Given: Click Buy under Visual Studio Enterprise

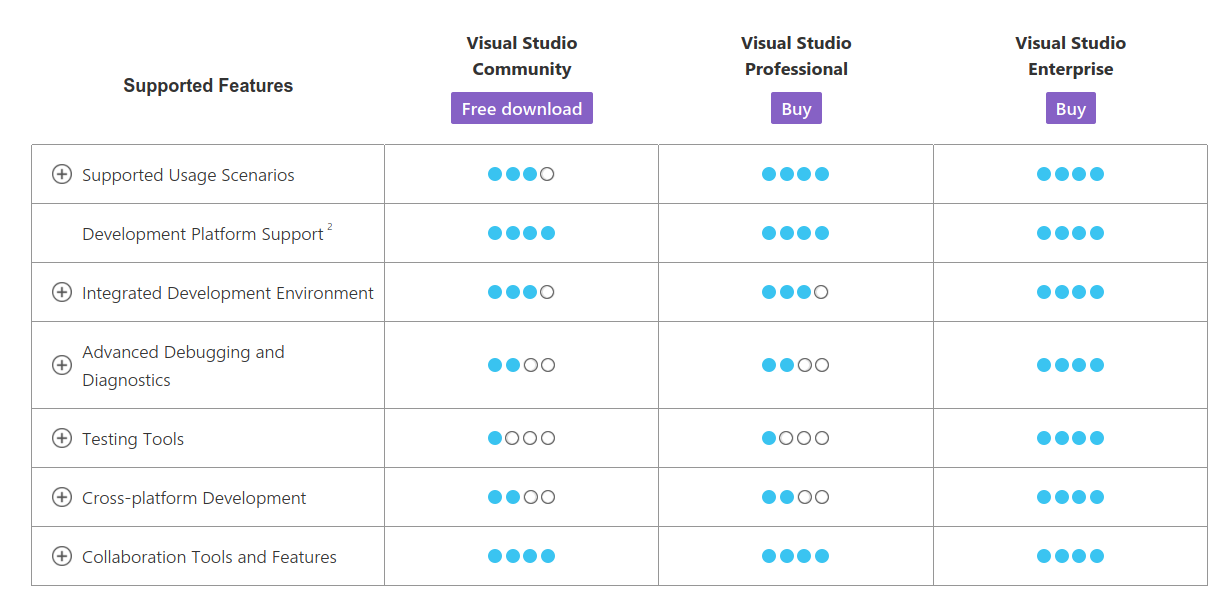Looking at the screenshot, I should click(x=1070, y=107).
